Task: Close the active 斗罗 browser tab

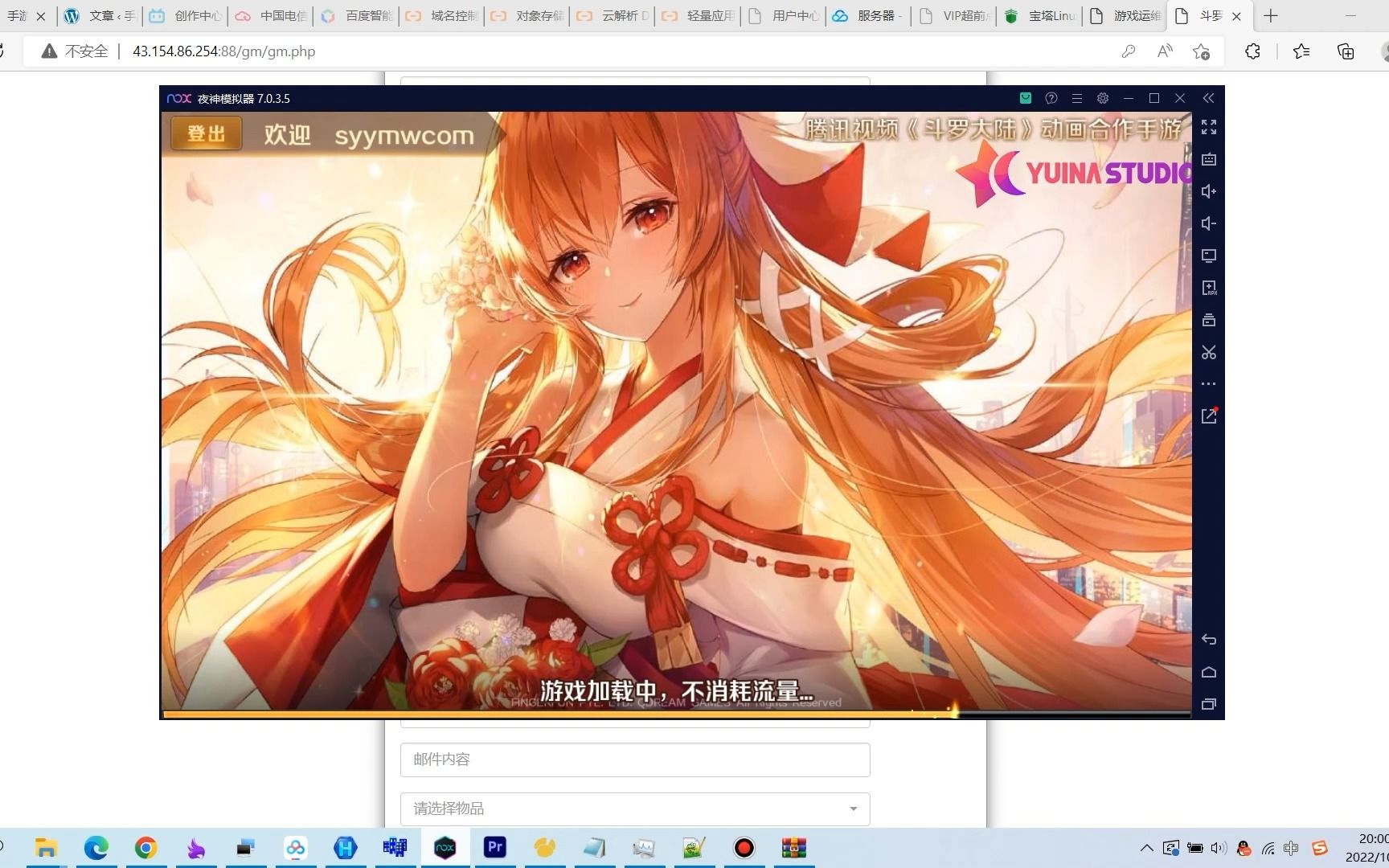Action: point(1236,16)
